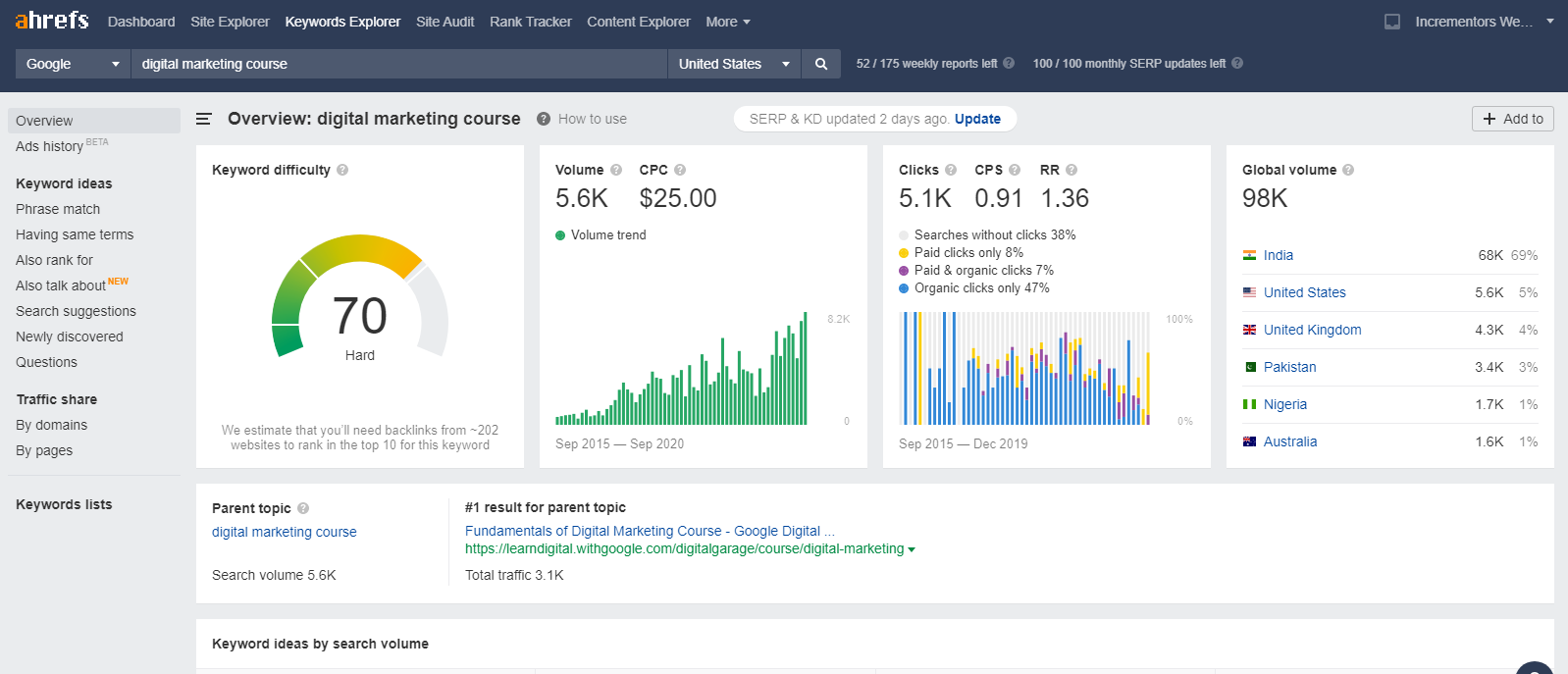Click the ahrefs logo
Screen dimensions: 1568x674
[x=52, y=21]
